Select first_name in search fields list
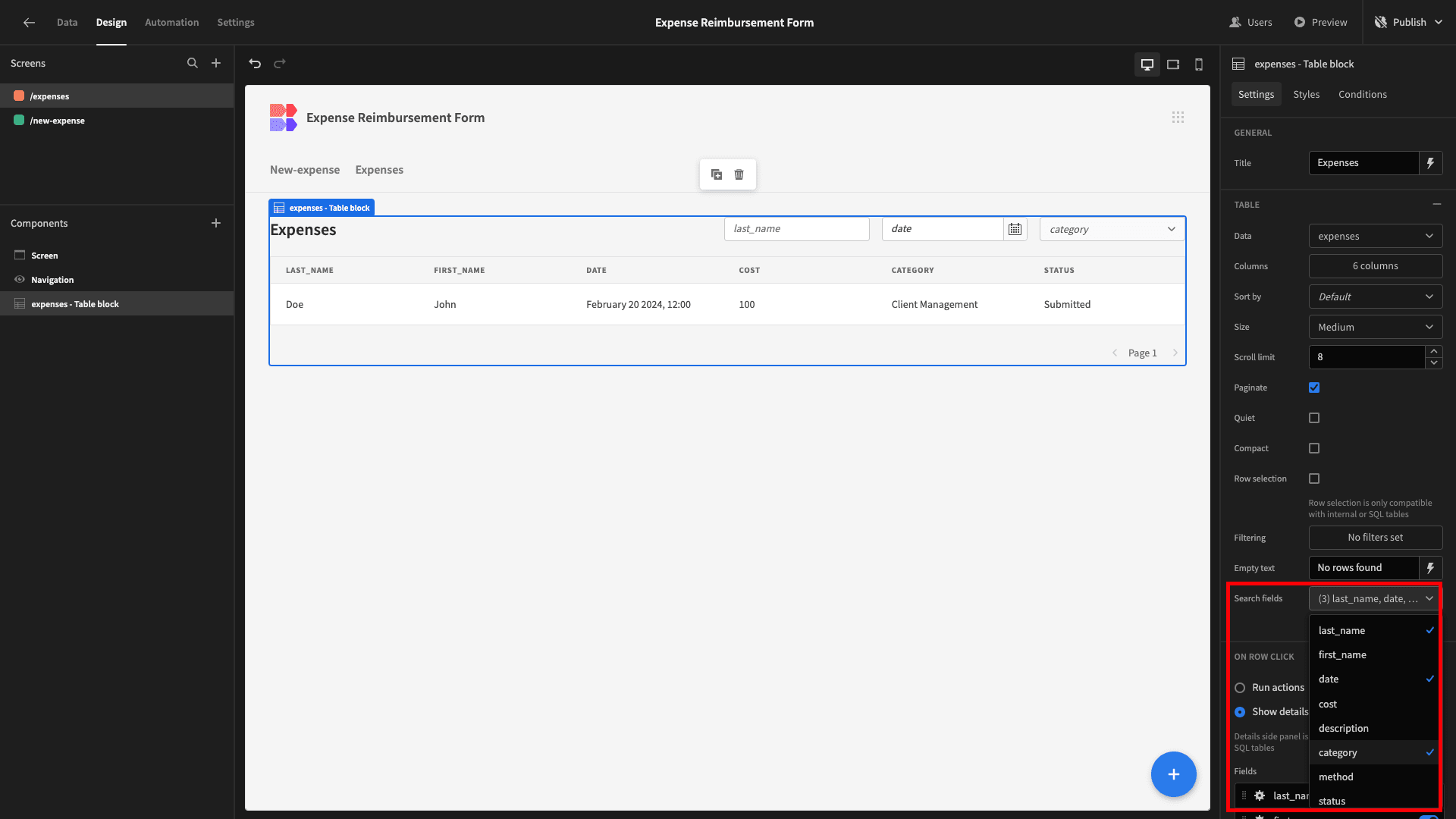The image size is (1456, 819). [1375, 654]
